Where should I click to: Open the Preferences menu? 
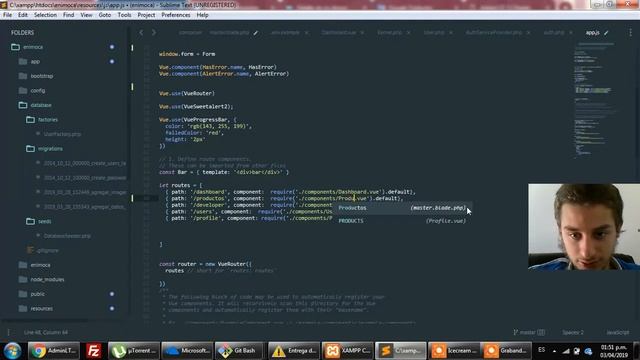(x=176, y=15)
